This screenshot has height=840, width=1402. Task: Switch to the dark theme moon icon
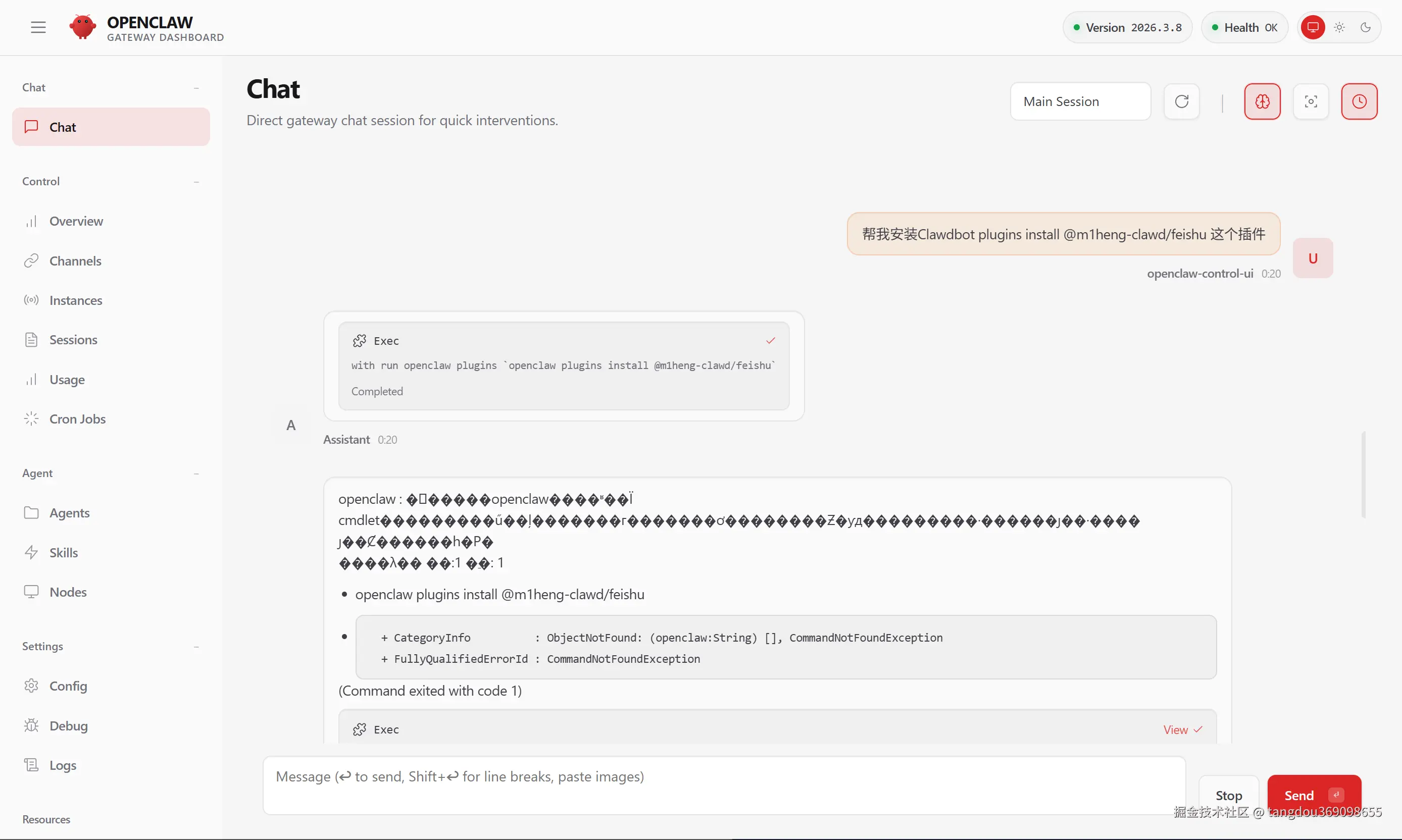point(1365,27)
